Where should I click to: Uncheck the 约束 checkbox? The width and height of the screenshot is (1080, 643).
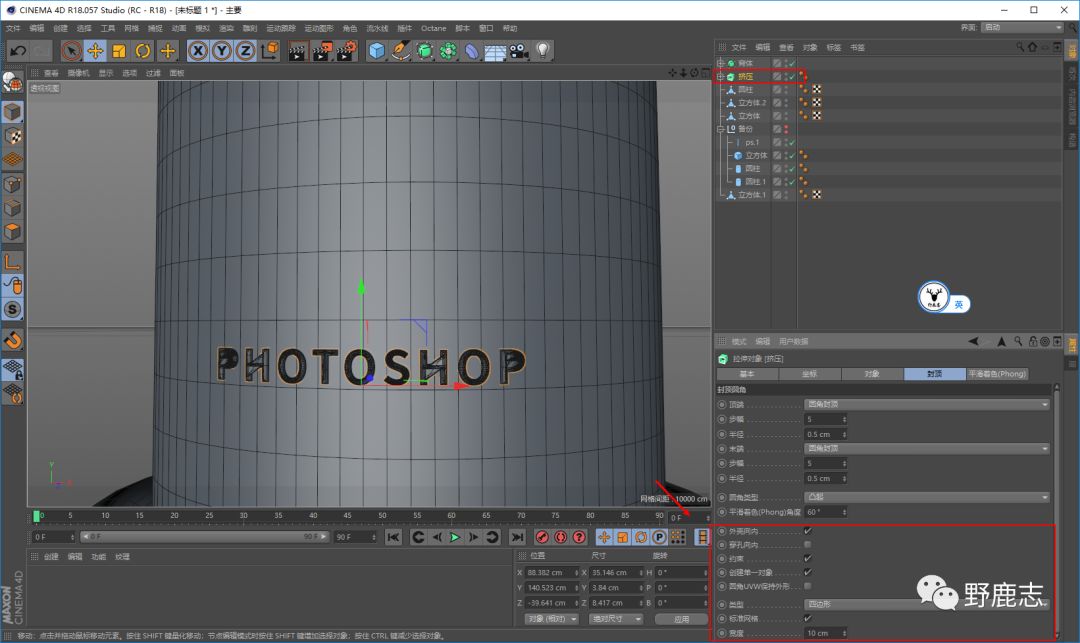808,558
